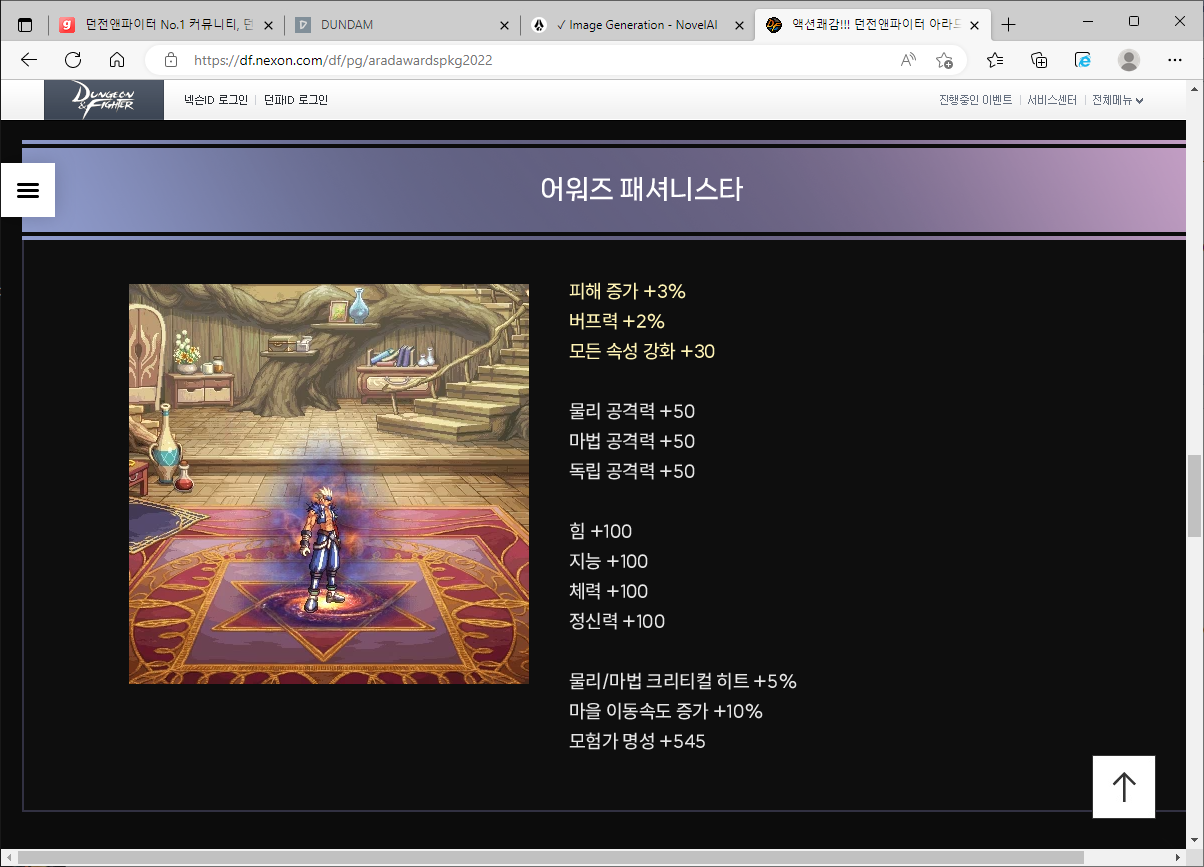The width and height of the screenshot is (1204, 867).
Task: Switch to the DUNDAM tab
Action: [x=400, y=25]
